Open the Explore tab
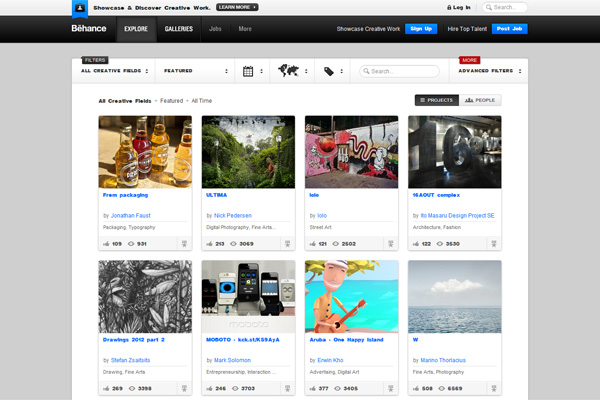600x400 pixels. click(136, 29)
